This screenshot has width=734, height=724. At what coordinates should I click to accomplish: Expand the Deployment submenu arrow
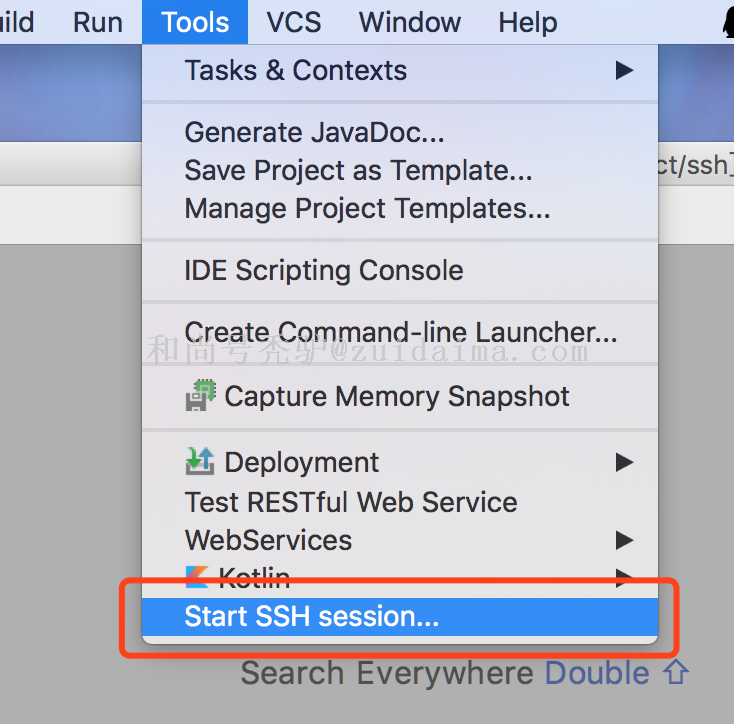coord(624,462)
